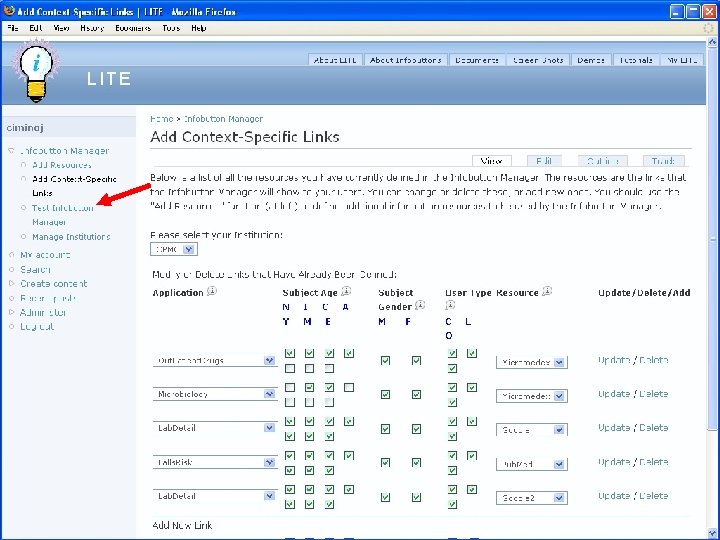Select the View tab
Screen dimensions: 720x540
click(491, 161)
